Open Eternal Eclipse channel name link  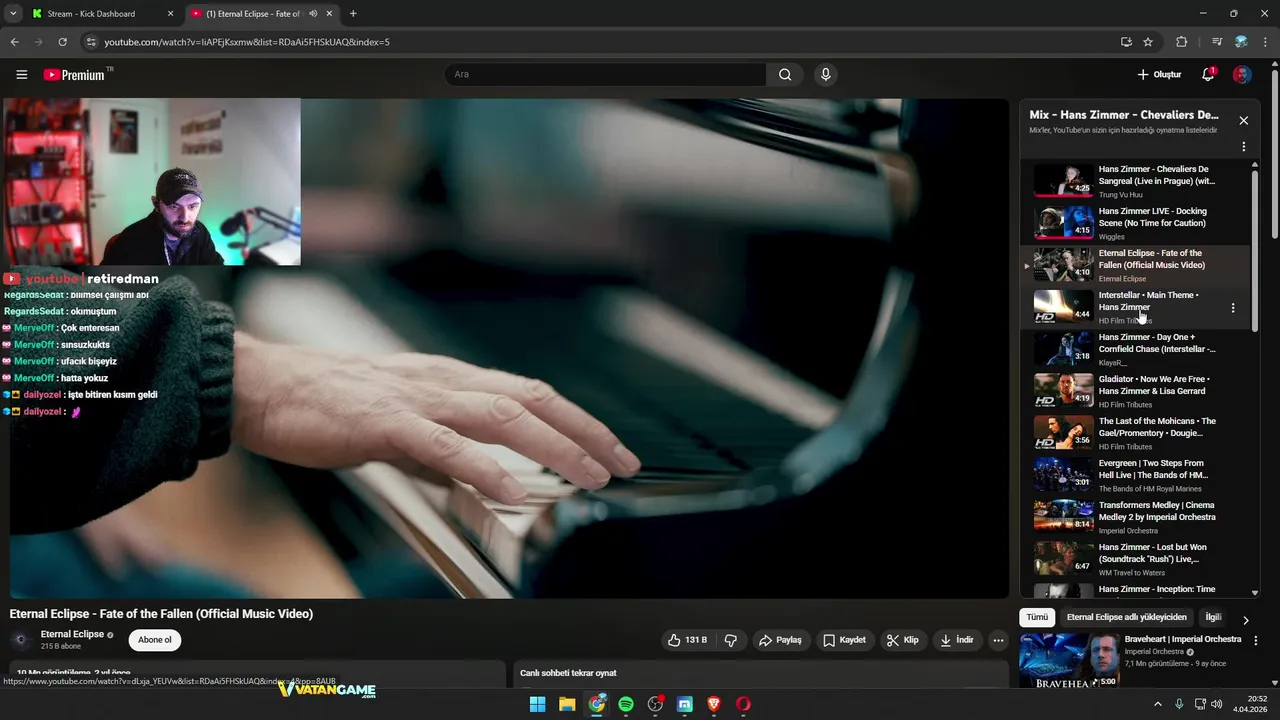pos(72,634)
